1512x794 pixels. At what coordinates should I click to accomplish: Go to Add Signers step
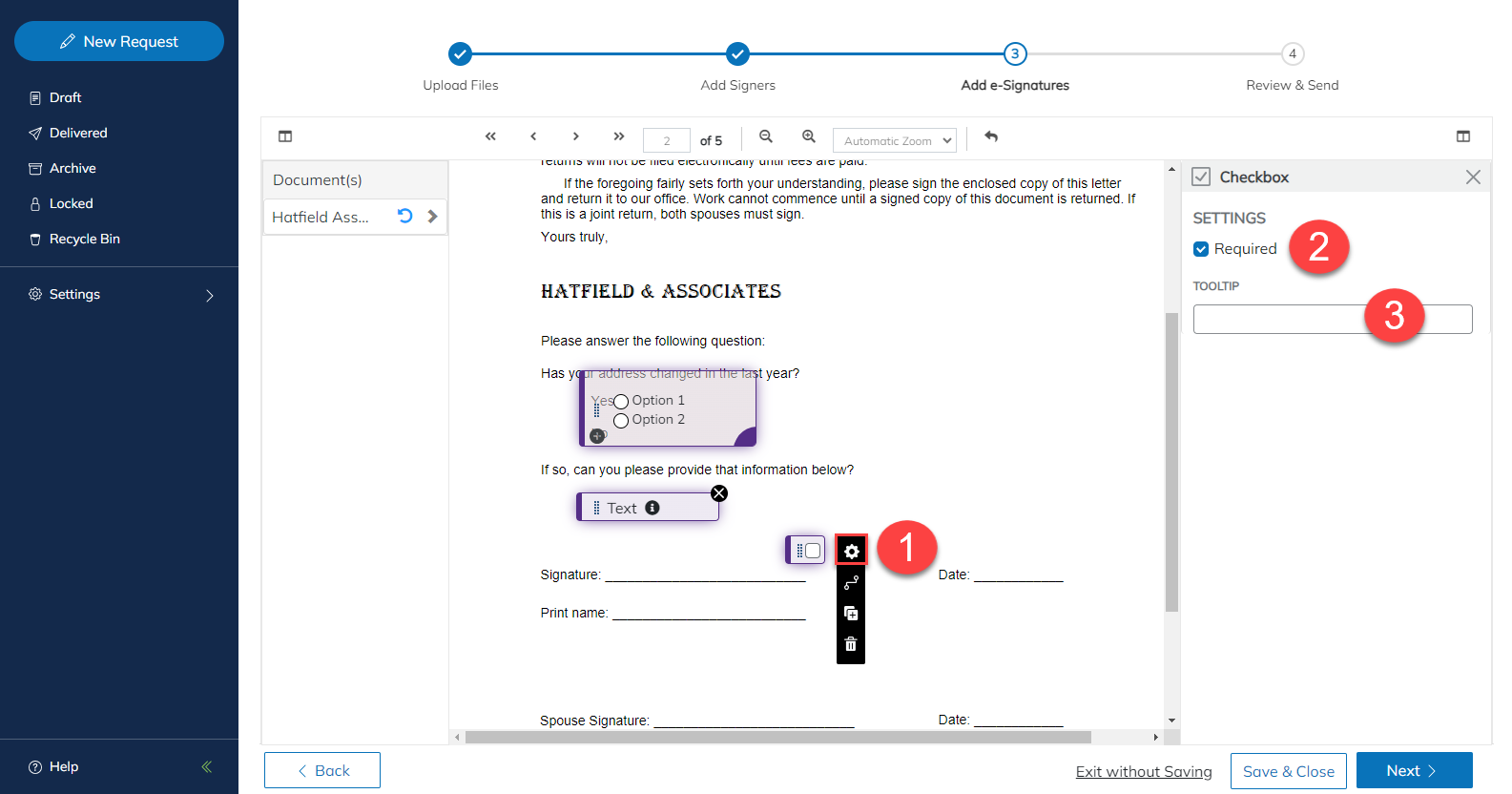(737, 54)
